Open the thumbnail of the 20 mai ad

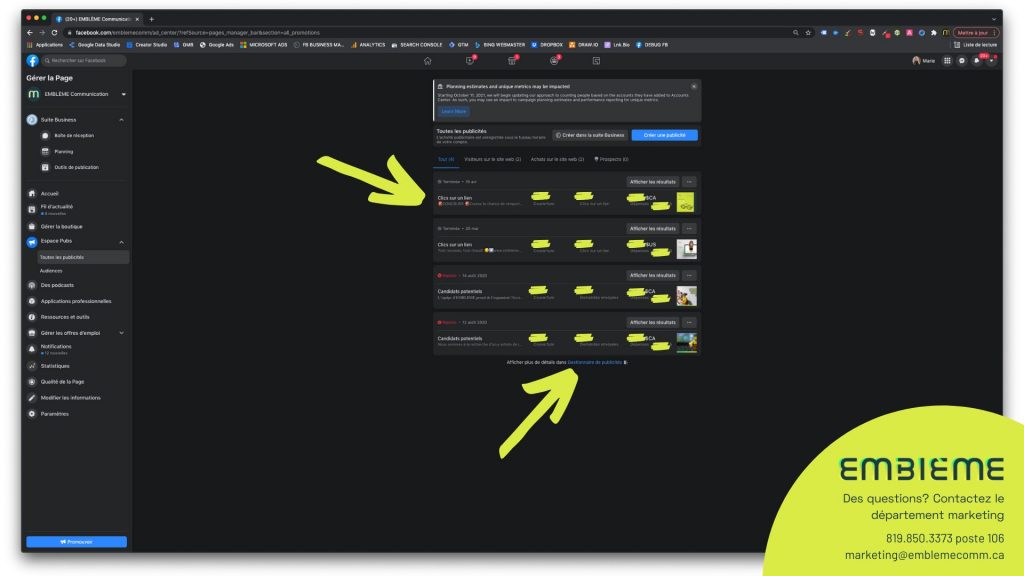click(x=686, y=249)
